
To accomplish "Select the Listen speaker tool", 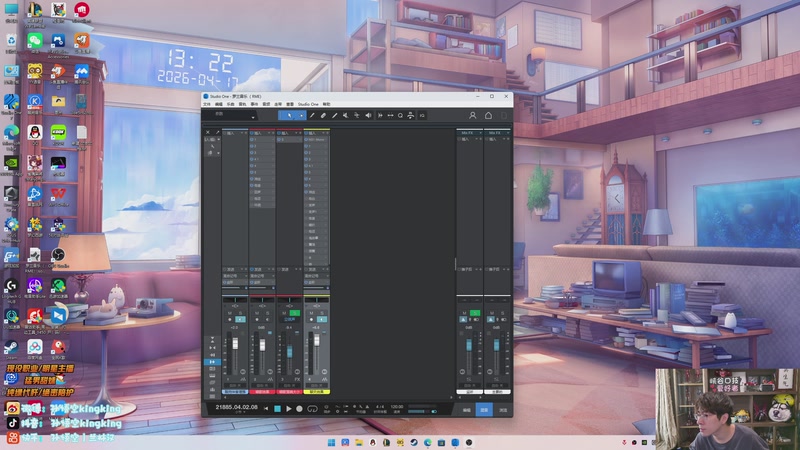I will [x=368, y=115].
